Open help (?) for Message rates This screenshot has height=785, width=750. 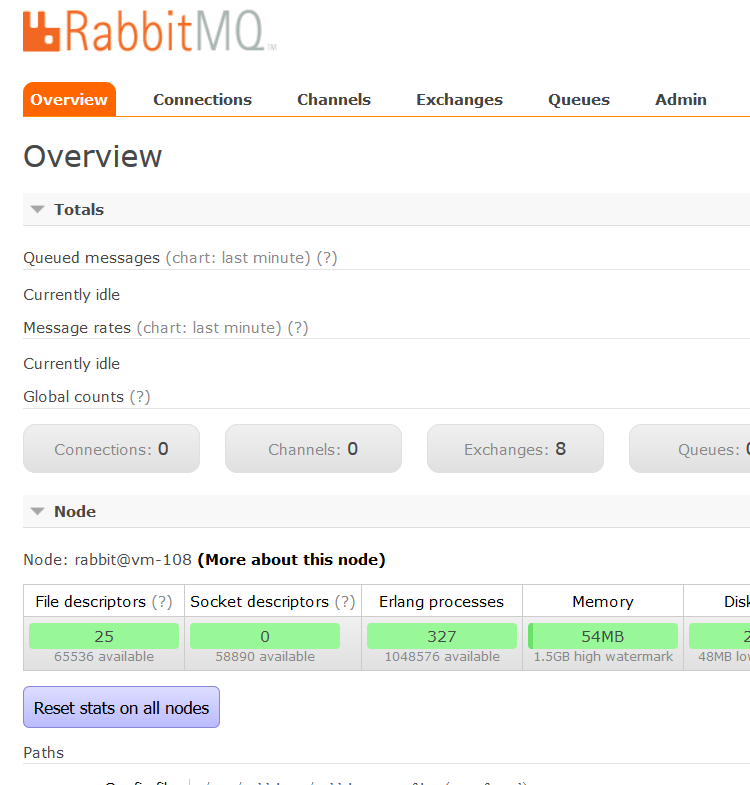coord(298,328)
